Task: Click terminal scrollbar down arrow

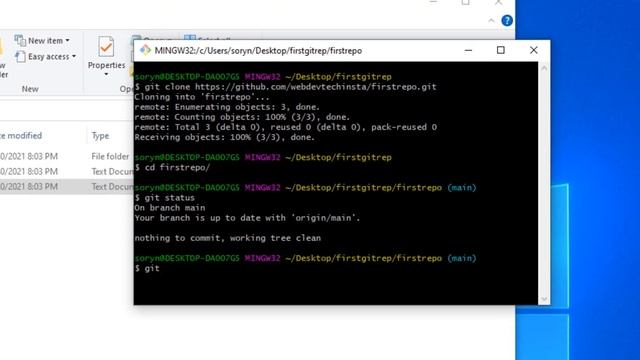Action: pos(544,299)
